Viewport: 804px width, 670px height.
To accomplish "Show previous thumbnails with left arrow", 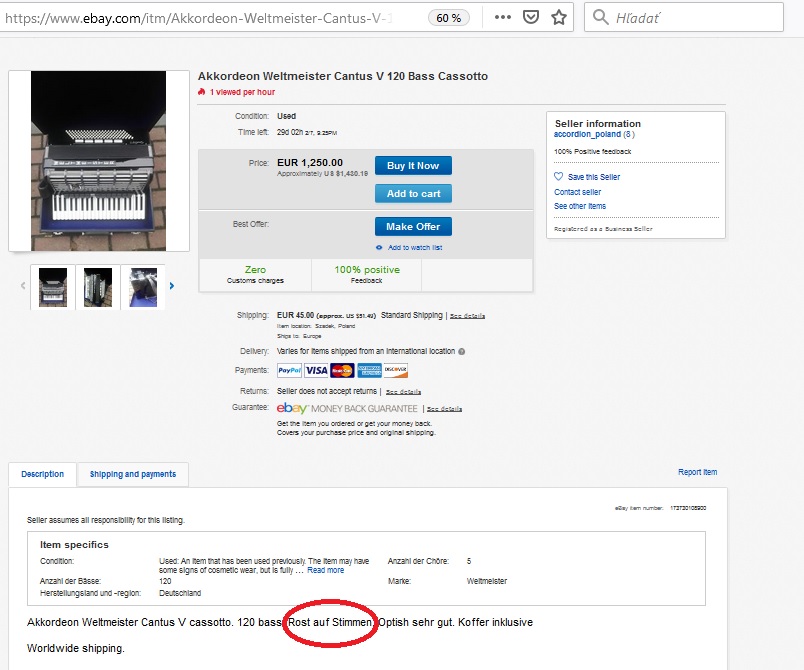I will pyautogui.click(x=23, y=286).
